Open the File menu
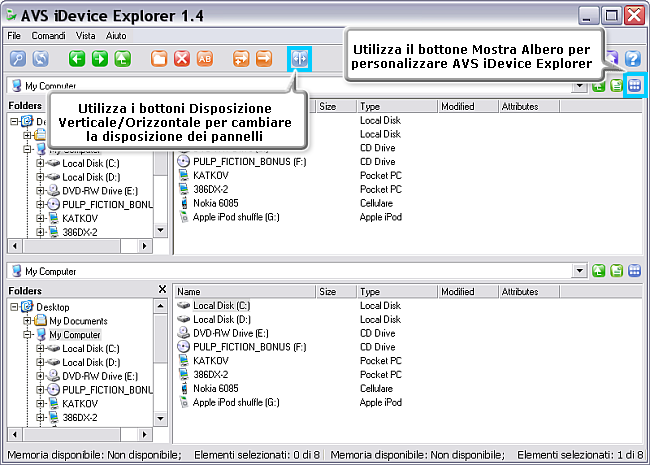Screen dimensions: 650x465 click(14, 36)
